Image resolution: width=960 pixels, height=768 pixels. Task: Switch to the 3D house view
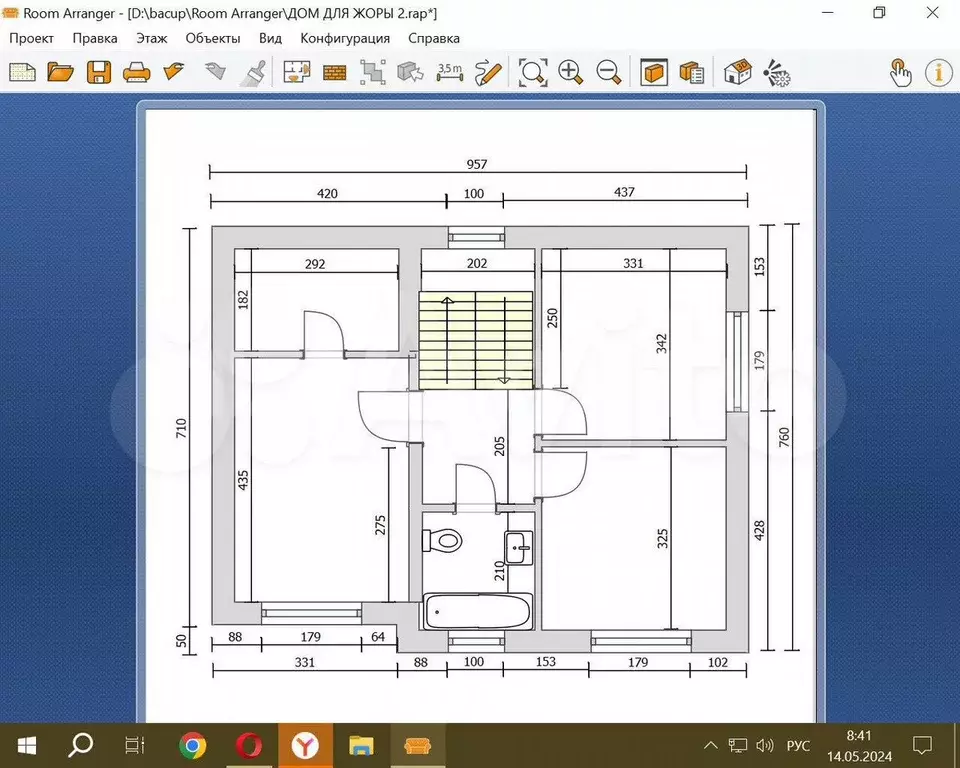tap(737, 72)
